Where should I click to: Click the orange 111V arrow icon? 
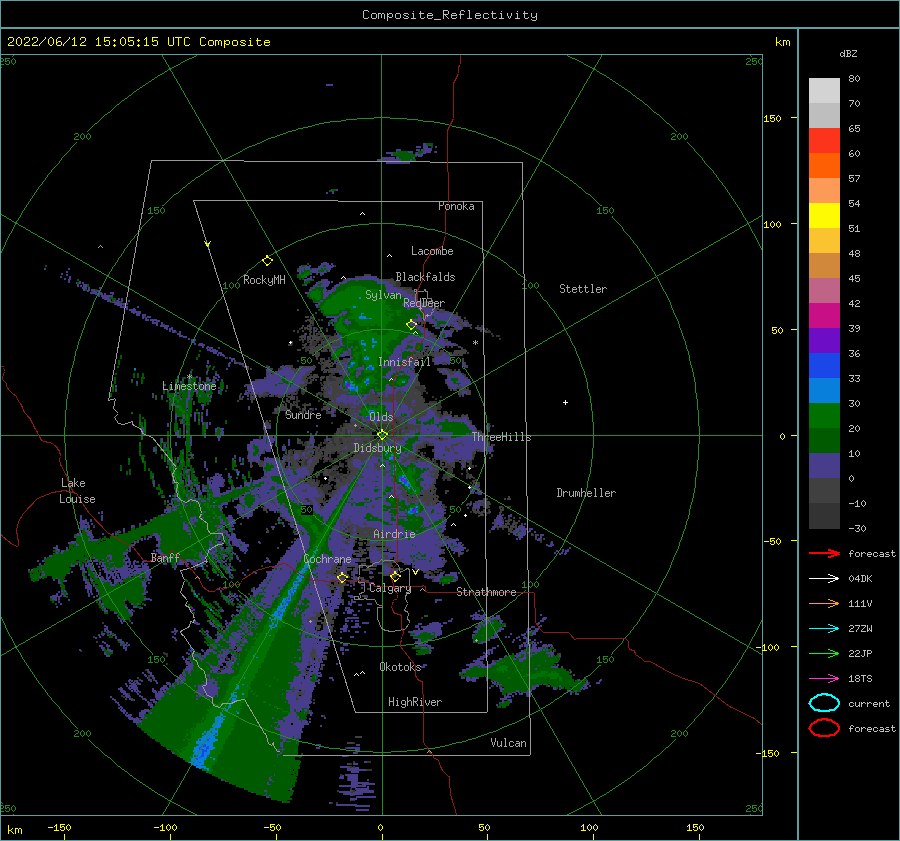coord(824,603)
